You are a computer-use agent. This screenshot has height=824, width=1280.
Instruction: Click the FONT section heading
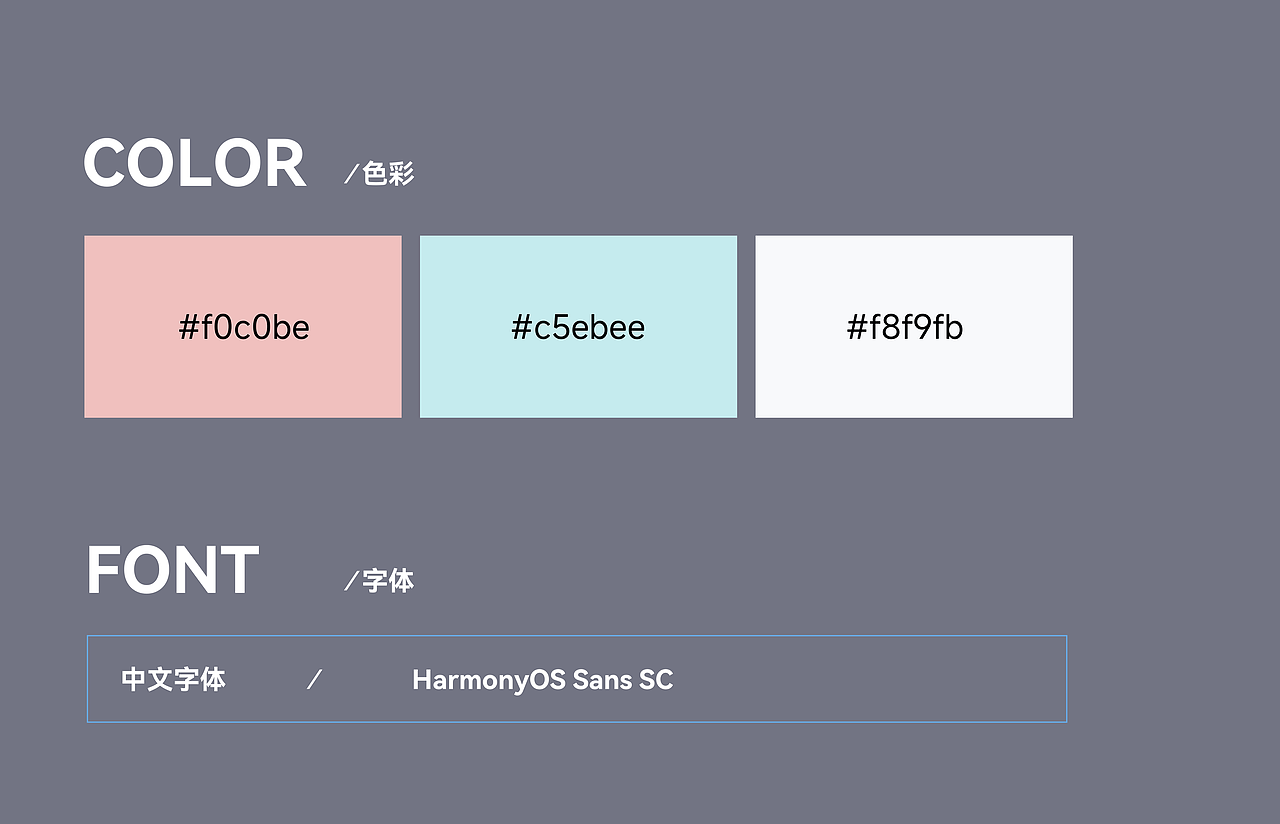[x=172, y=571]
